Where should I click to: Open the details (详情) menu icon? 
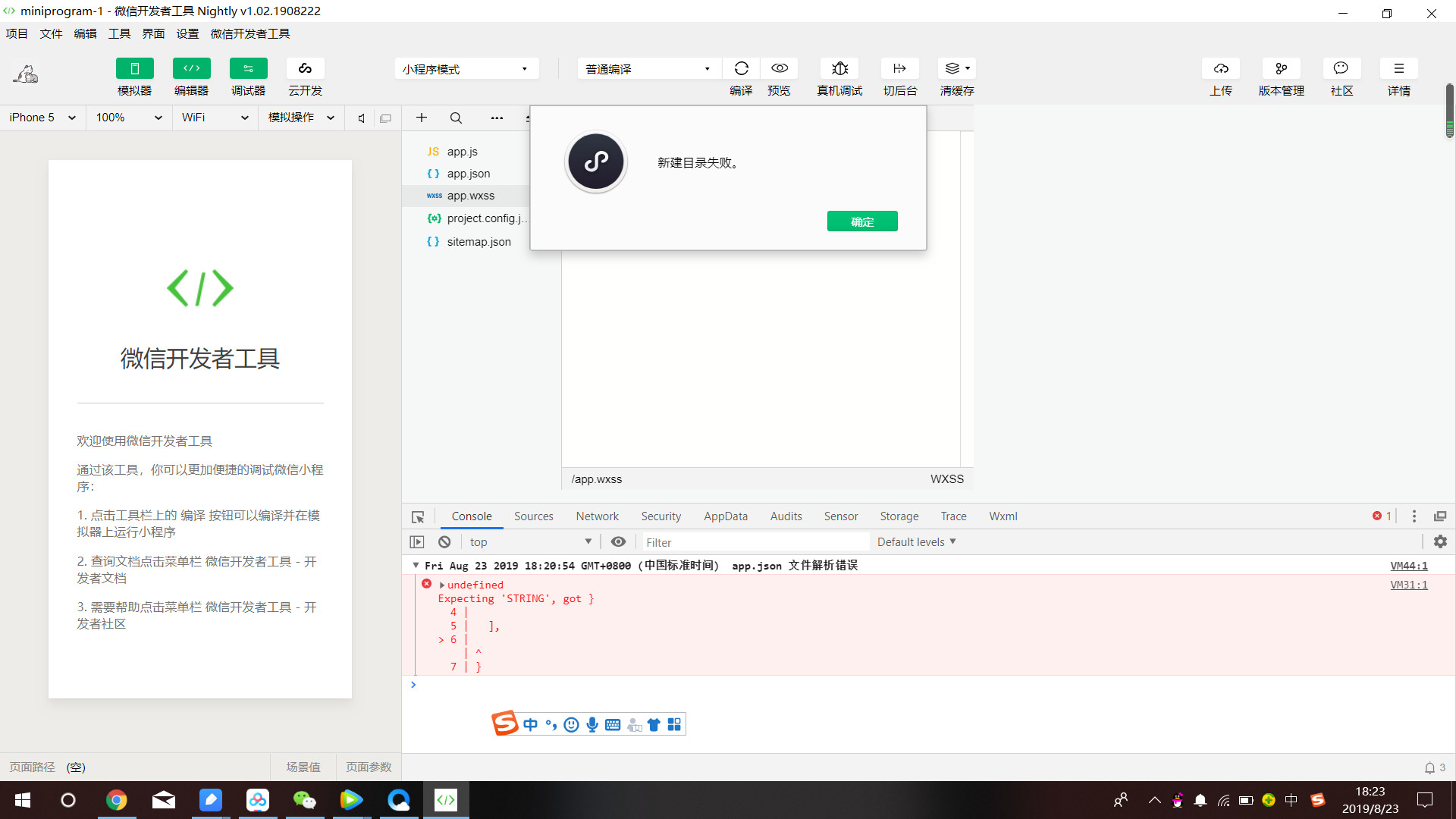(1399, 68)
